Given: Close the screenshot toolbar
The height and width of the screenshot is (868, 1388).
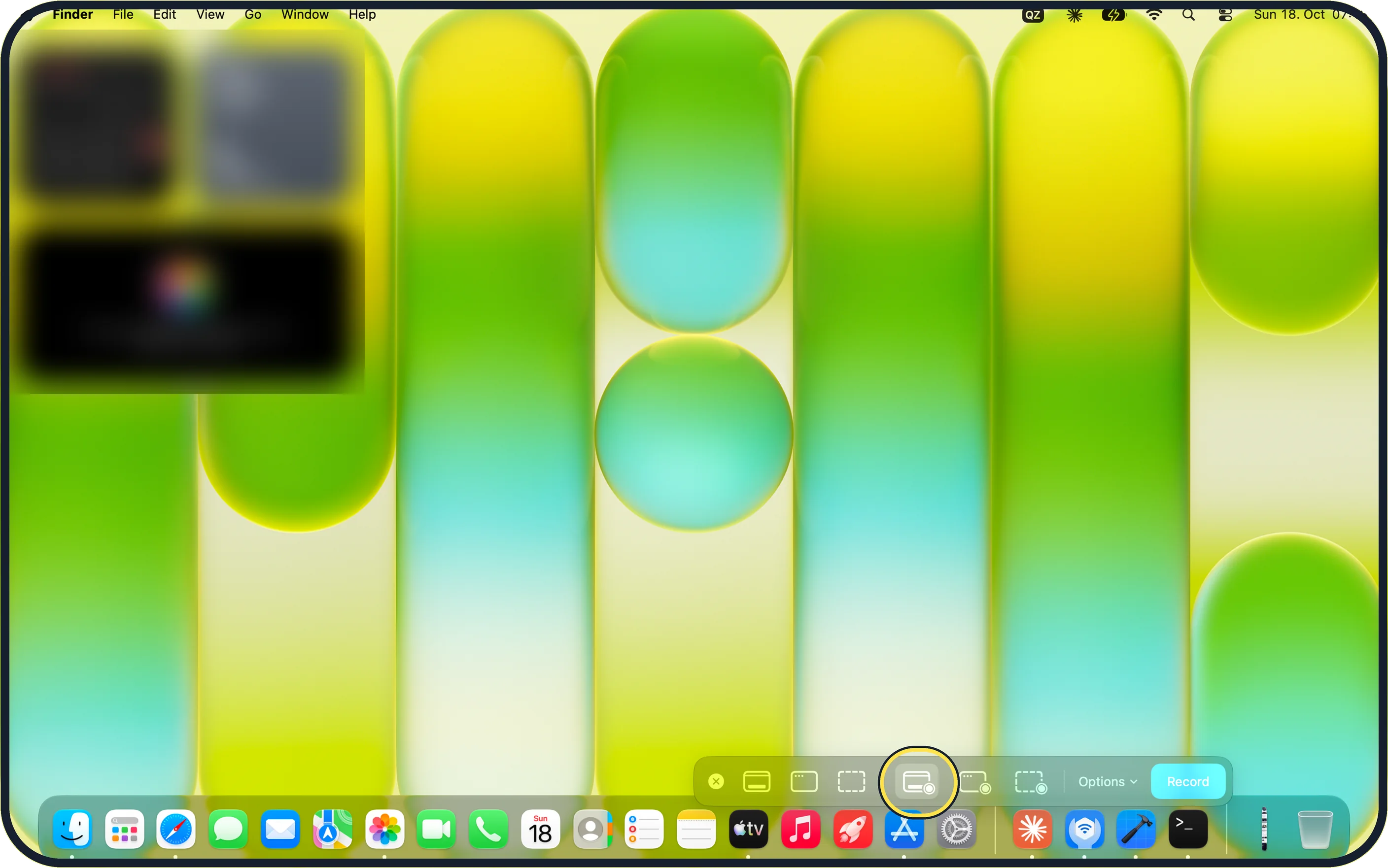Looking at the screenshot, I should pos(716,781).
